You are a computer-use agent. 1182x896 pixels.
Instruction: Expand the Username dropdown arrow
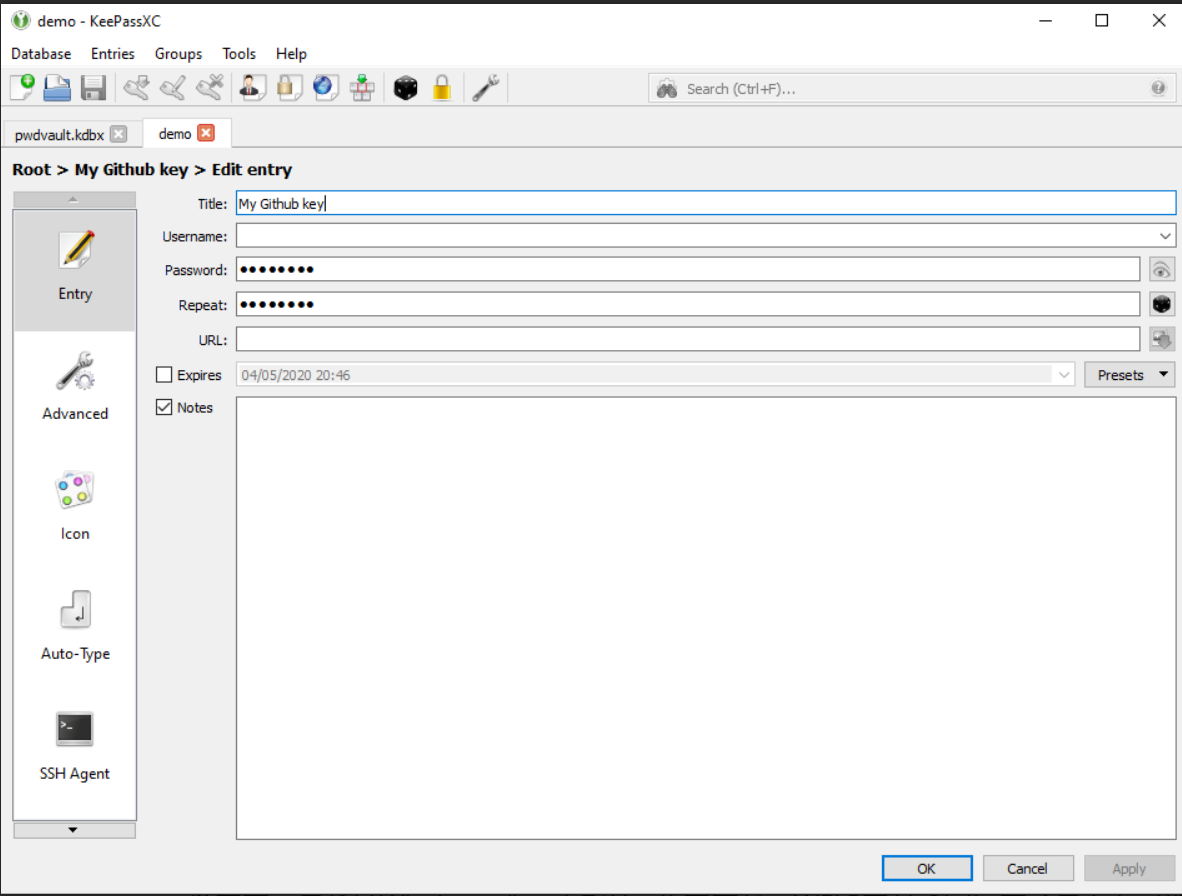pyautogui.click(x=1165, y=236)
